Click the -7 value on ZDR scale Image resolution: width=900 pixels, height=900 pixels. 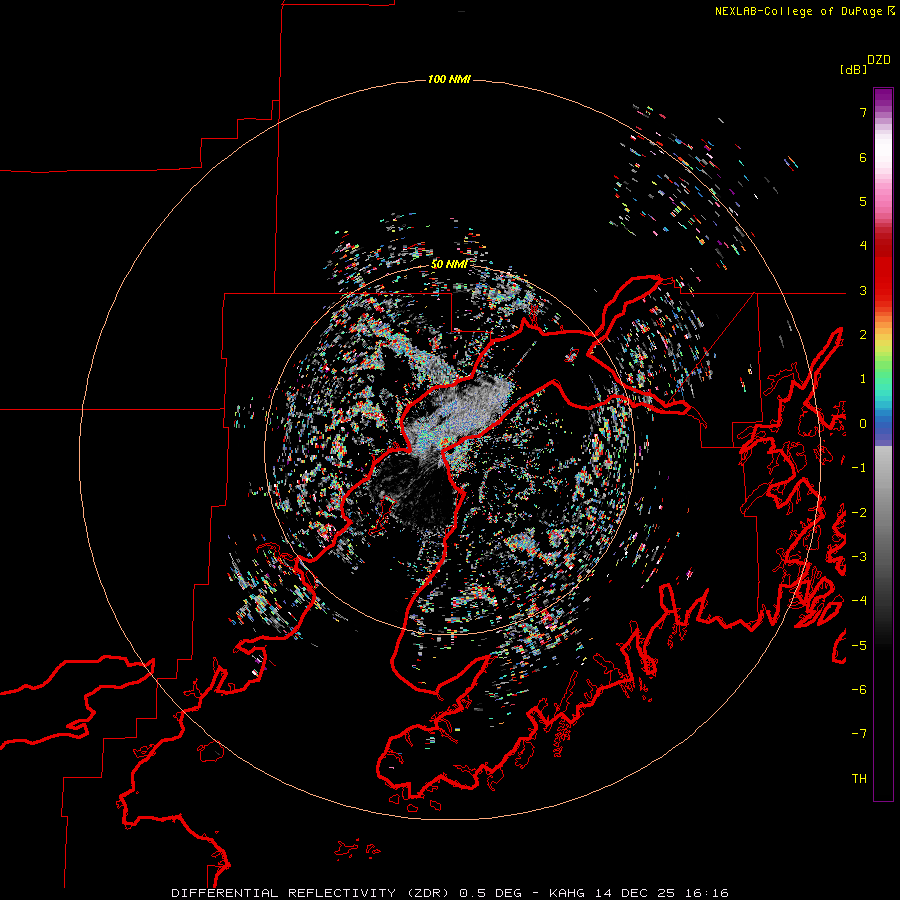click(x=859, y=734)
